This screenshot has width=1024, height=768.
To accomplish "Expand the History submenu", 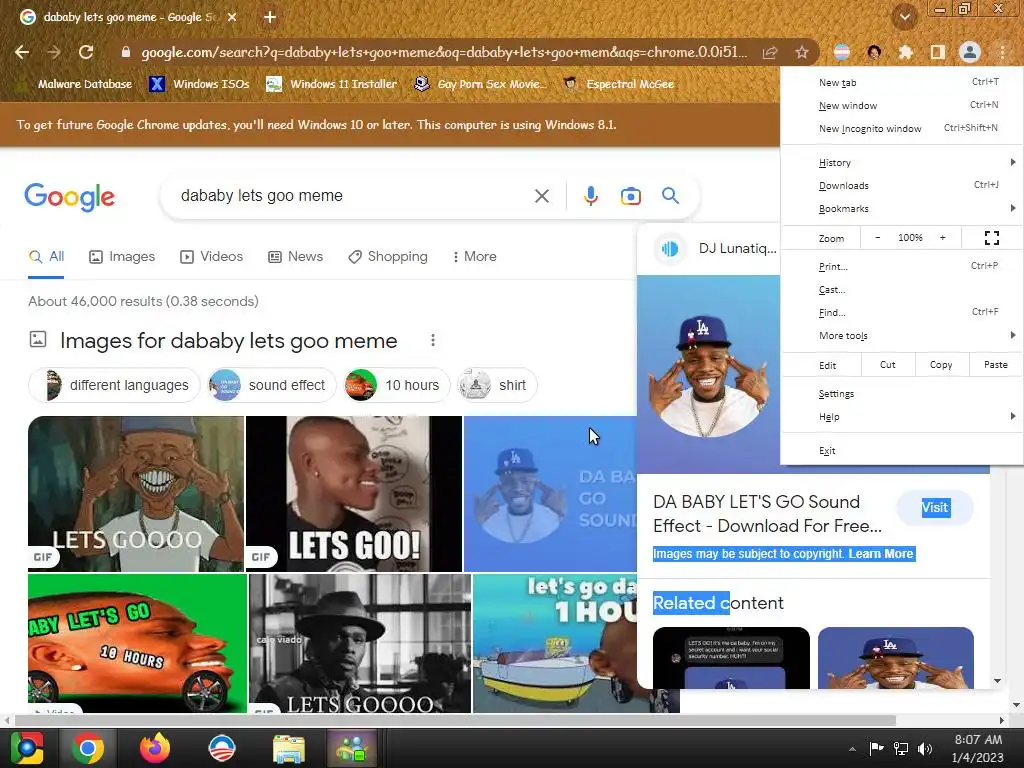I will [x=902, y=163].
